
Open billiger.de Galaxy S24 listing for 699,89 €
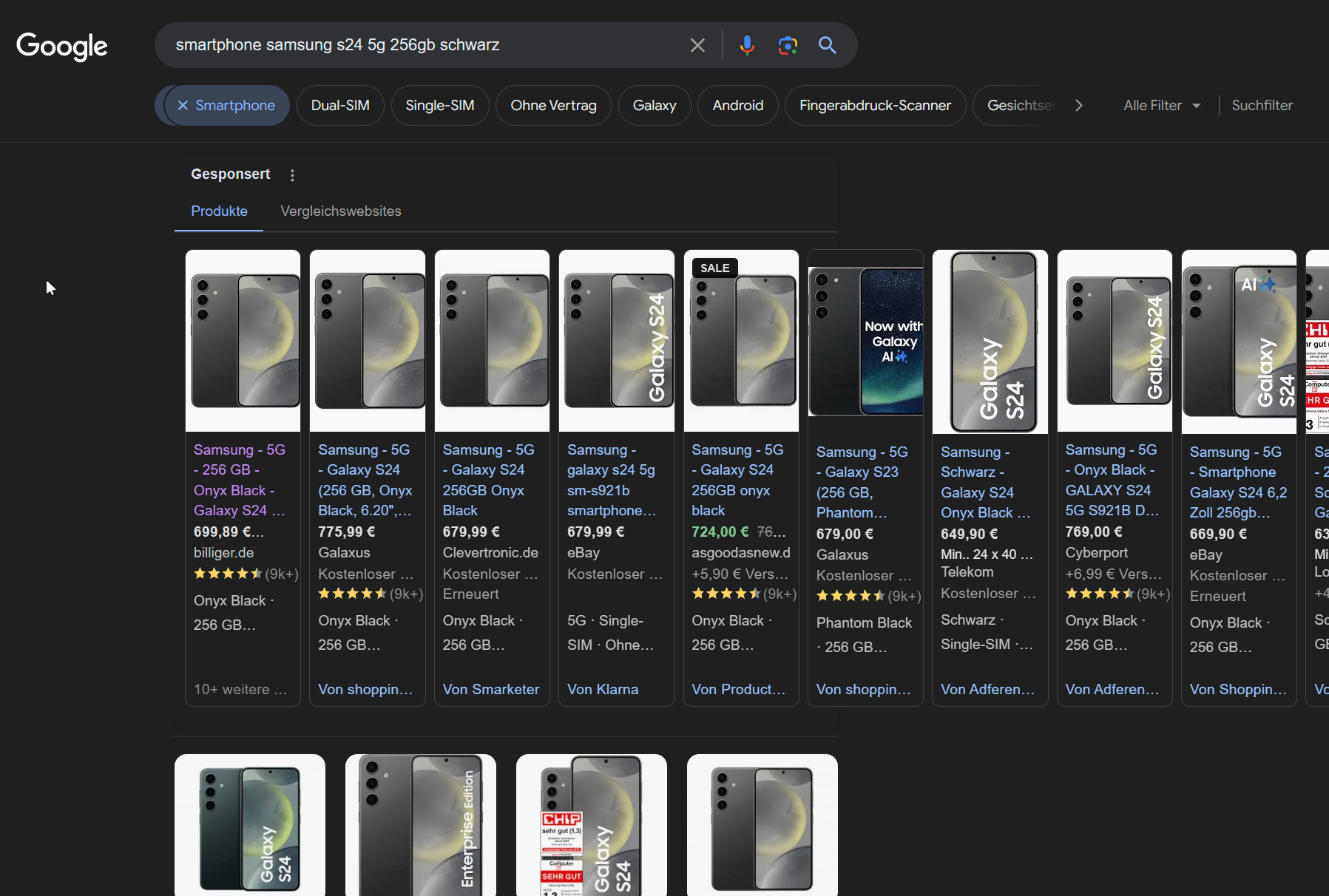click(x=240, y=480)
